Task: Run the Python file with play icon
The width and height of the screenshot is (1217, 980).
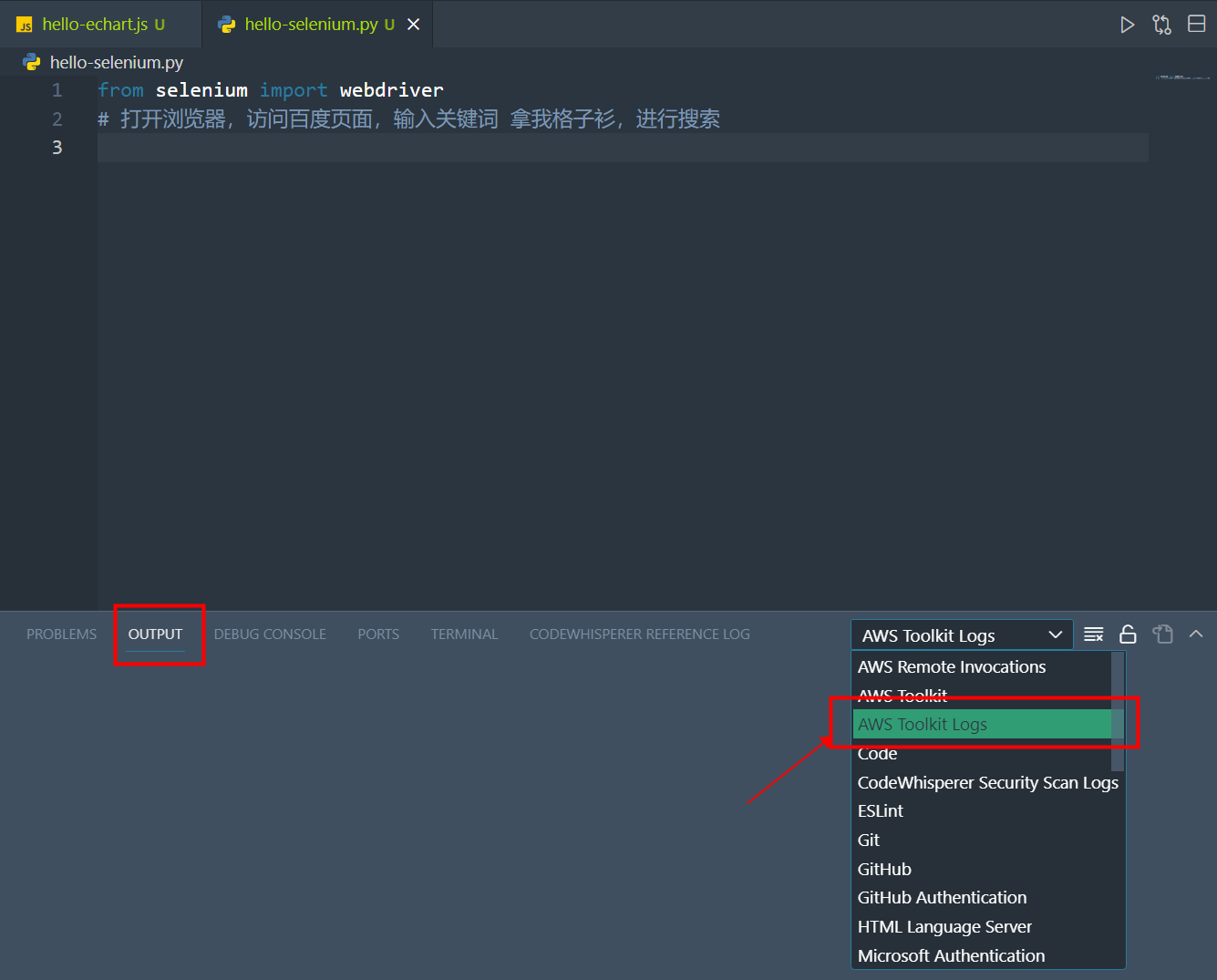Action: [x=1128, y=25]
